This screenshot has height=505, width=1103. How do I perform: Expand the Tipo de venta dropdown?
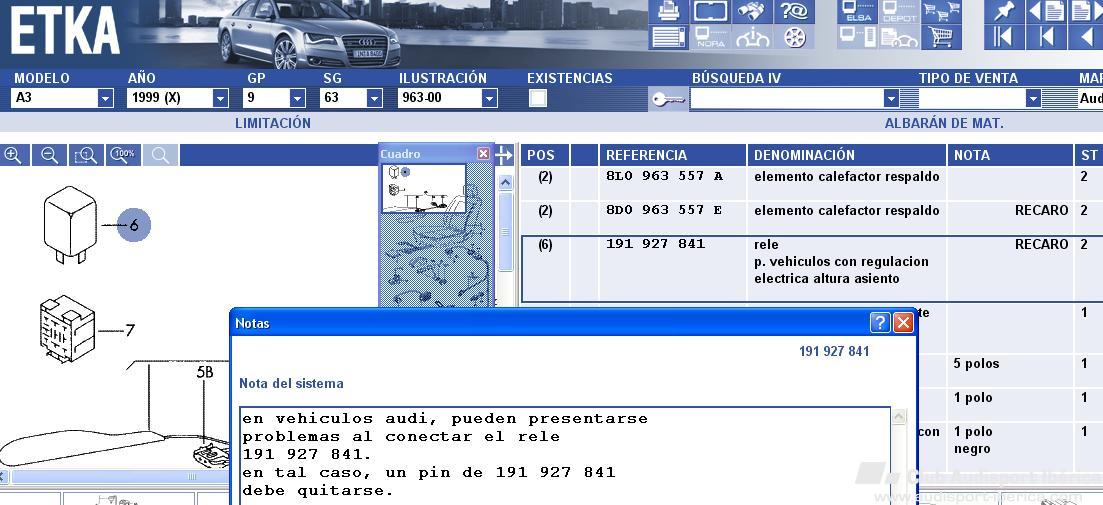pyautogui.click(x=1033, y=98)
